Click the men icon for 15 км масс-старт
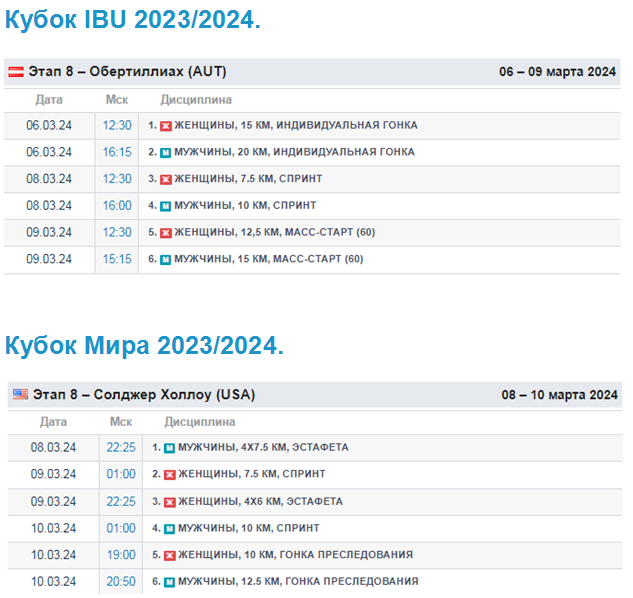 click(x=166, y=260)
